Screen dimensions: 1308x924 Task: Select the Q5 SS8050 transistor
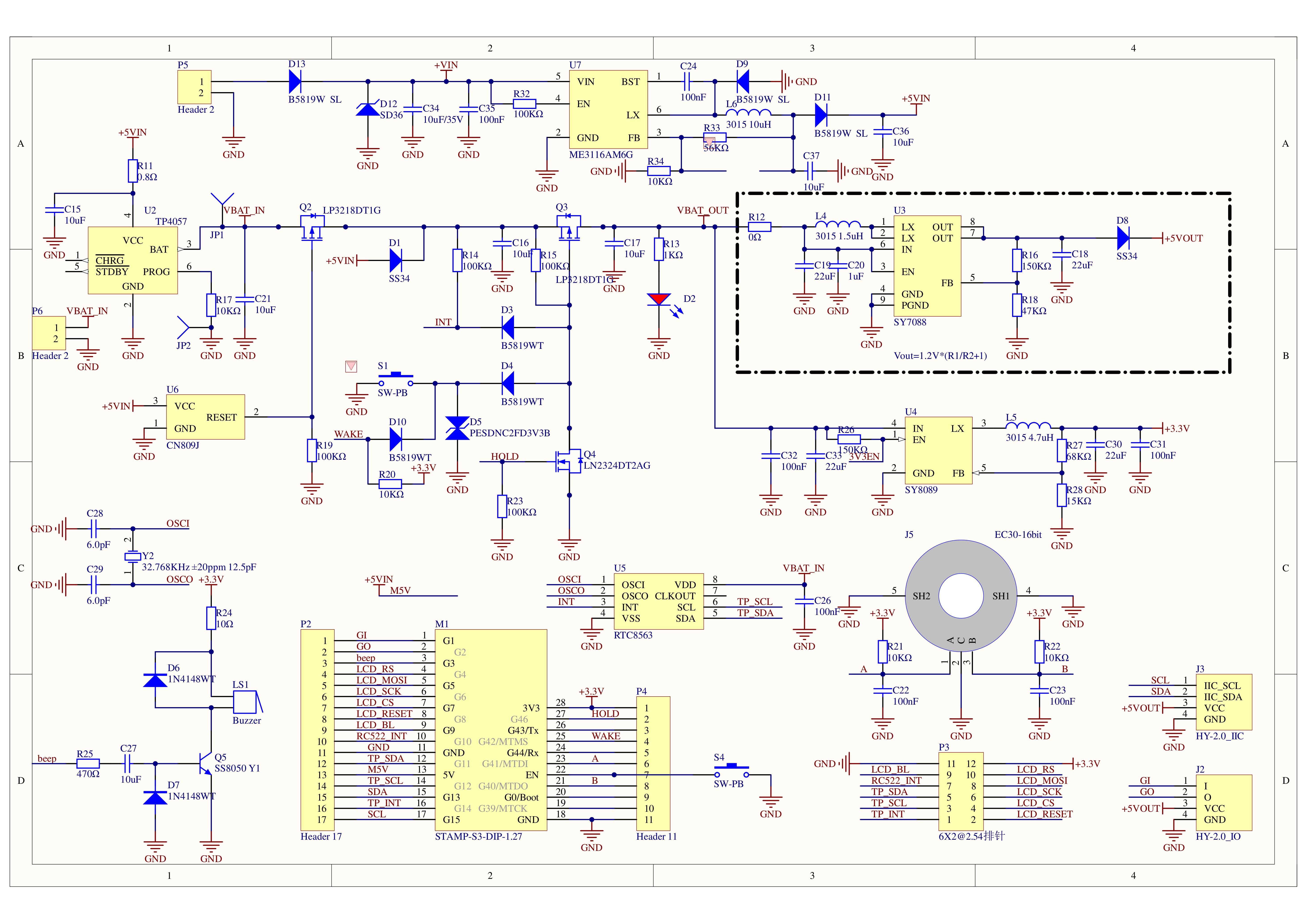click(x=206, y=763)
